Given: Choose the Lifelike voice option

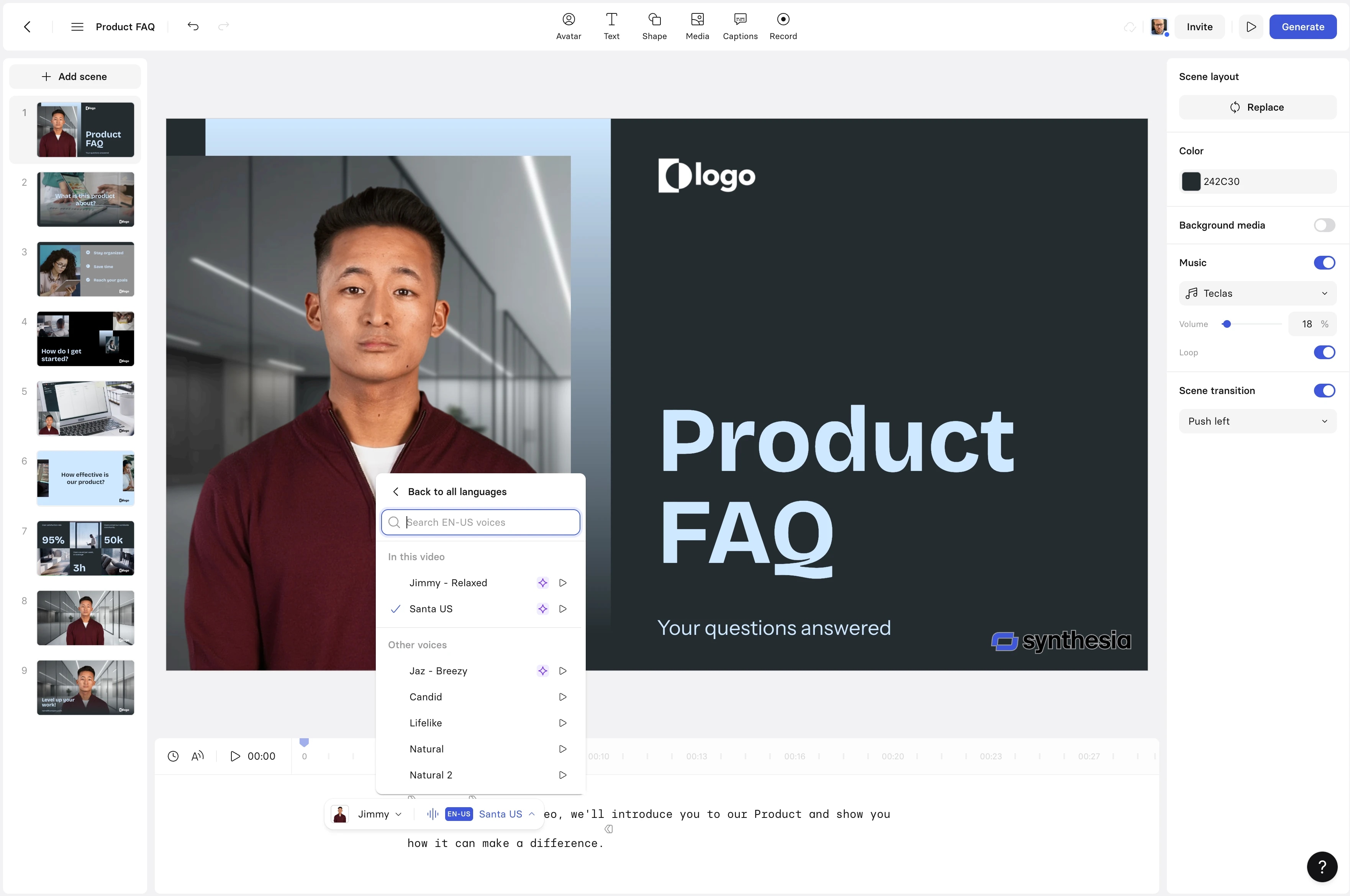Looking at the screenshot, I should click(426, 723).
